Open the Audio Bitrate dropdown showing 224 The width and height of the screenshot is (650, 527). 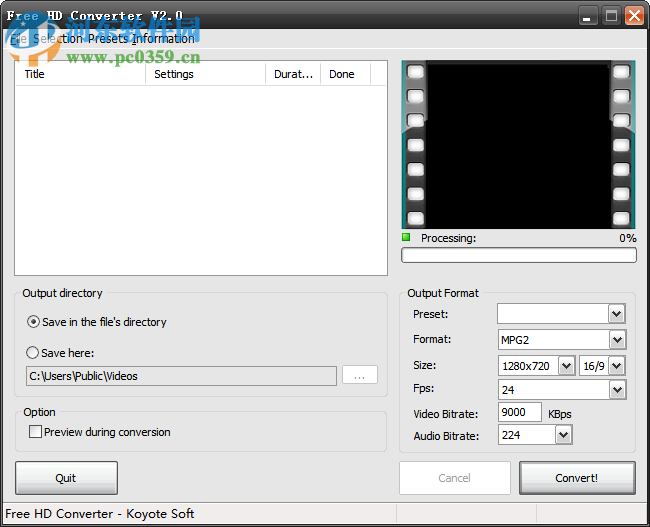(x=563, y=435)
